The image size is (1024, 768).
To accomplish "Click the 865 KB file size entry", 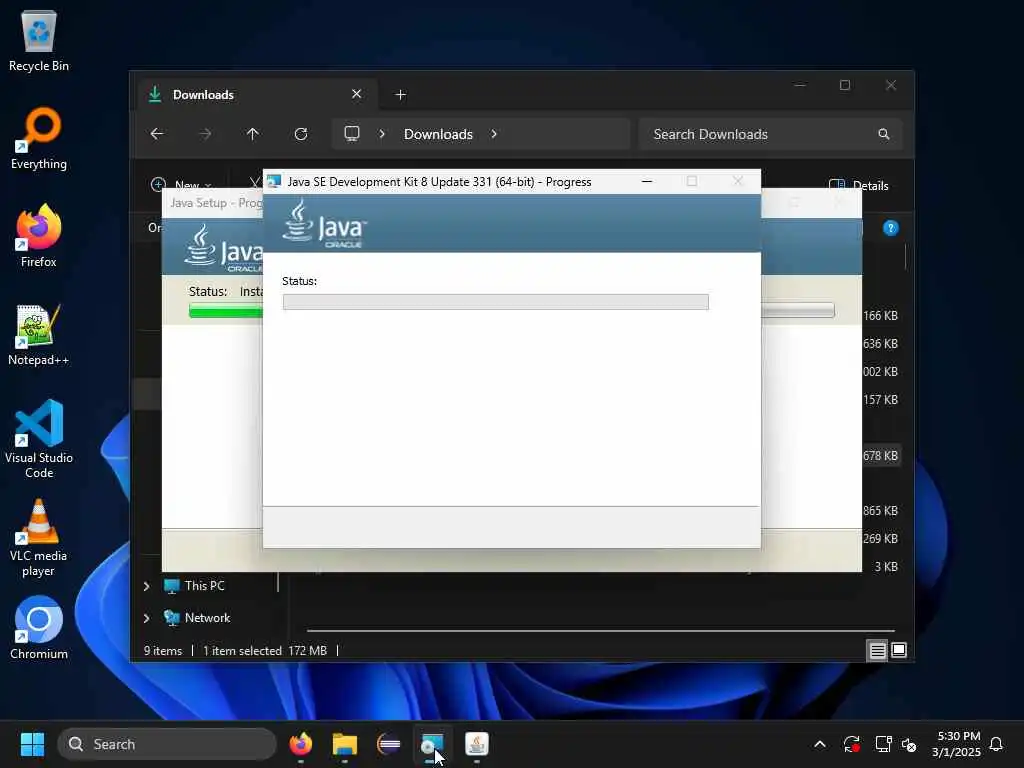I will 880,511.
